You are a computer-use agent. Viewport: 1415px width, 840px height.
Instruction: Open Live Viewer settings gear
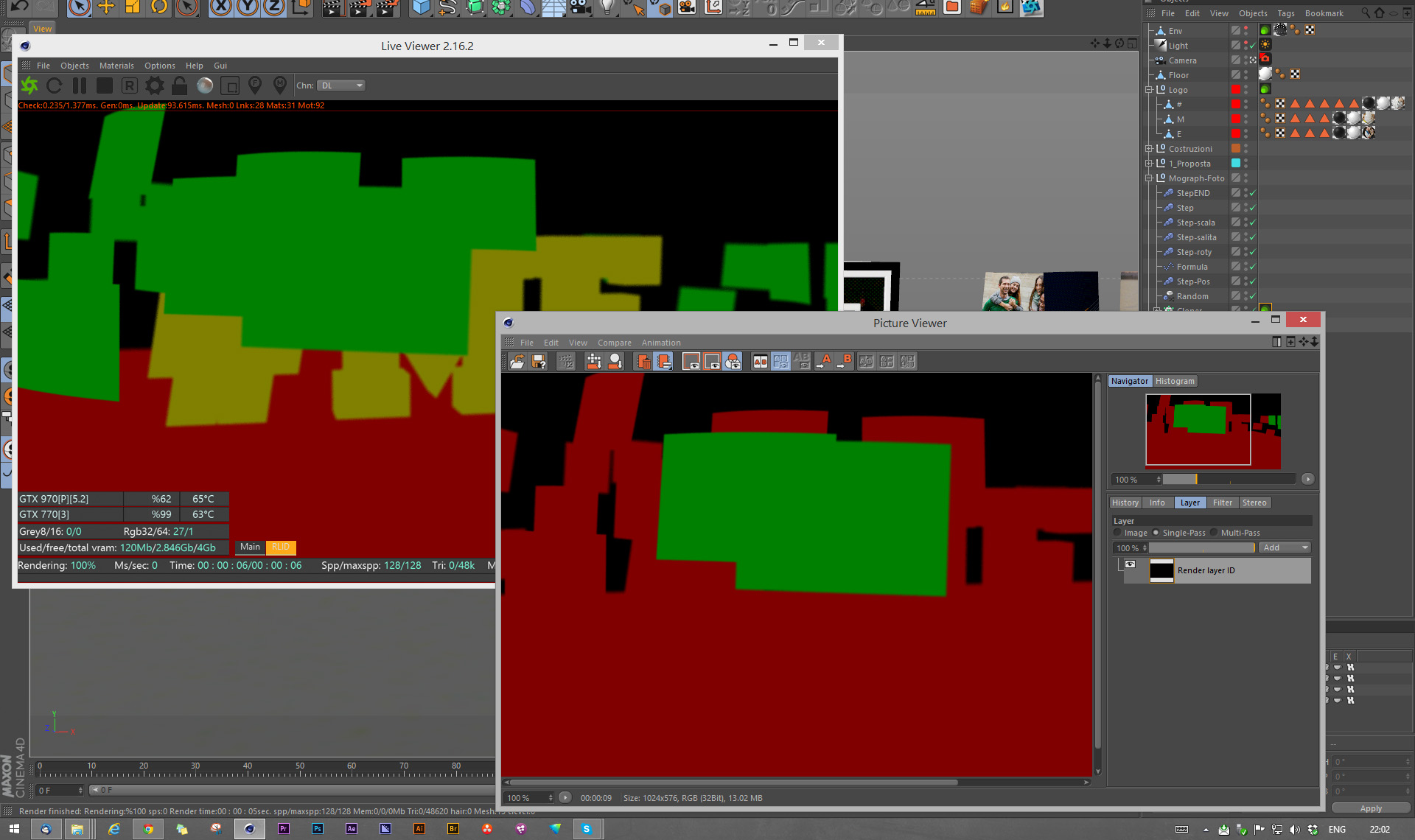coord(155,85)
